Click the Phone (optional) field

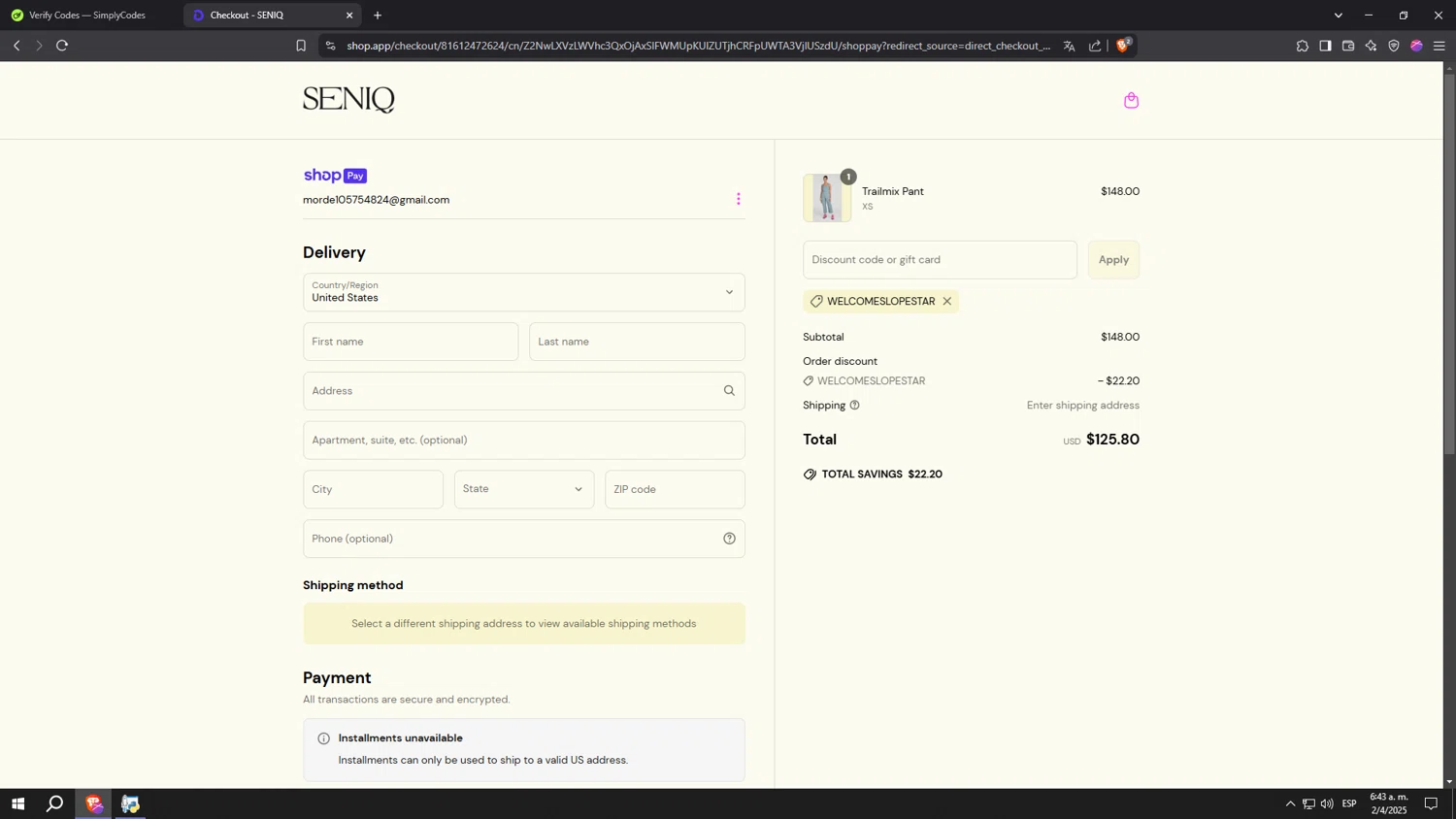pos(524,539)
